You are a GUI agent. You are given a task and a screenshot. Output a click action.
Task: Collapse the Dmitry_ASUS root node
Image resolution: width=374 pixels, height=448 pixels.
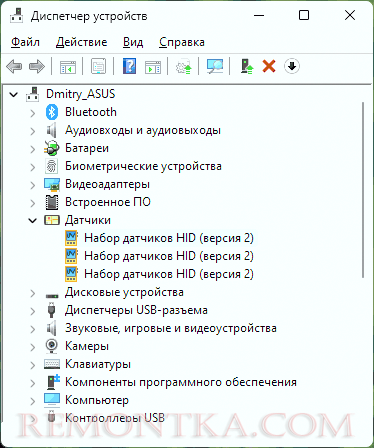pos(14,95)
